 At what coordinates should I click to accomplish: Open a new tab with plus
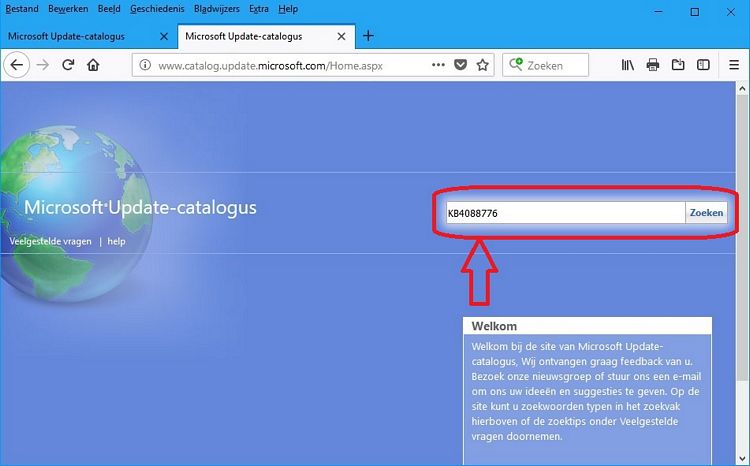coord(368,36)
